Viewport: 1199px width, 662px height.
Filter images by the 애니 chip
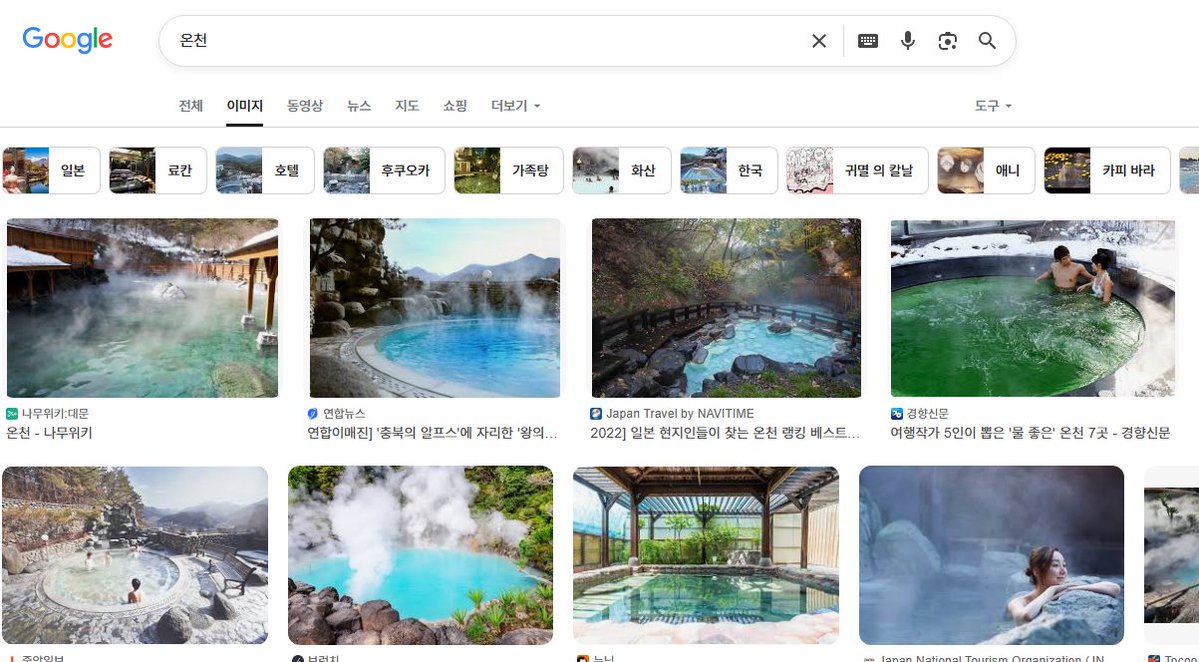coord(986,170)
